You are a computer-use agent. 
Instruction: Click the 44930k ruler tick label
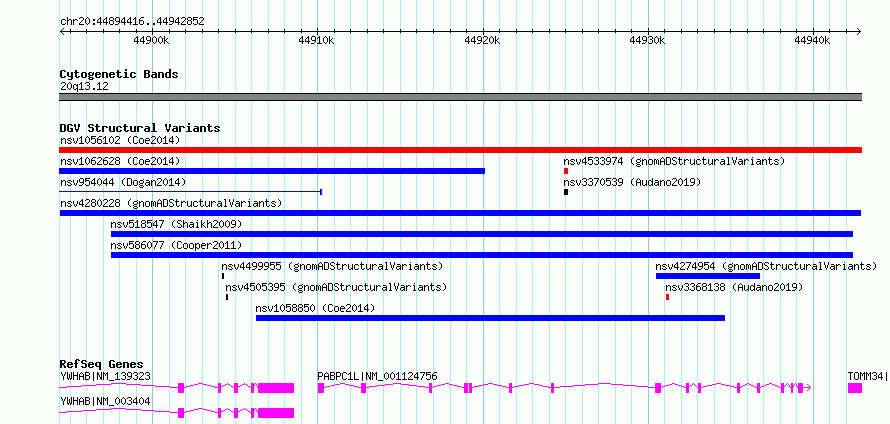[x=648, y=40]
